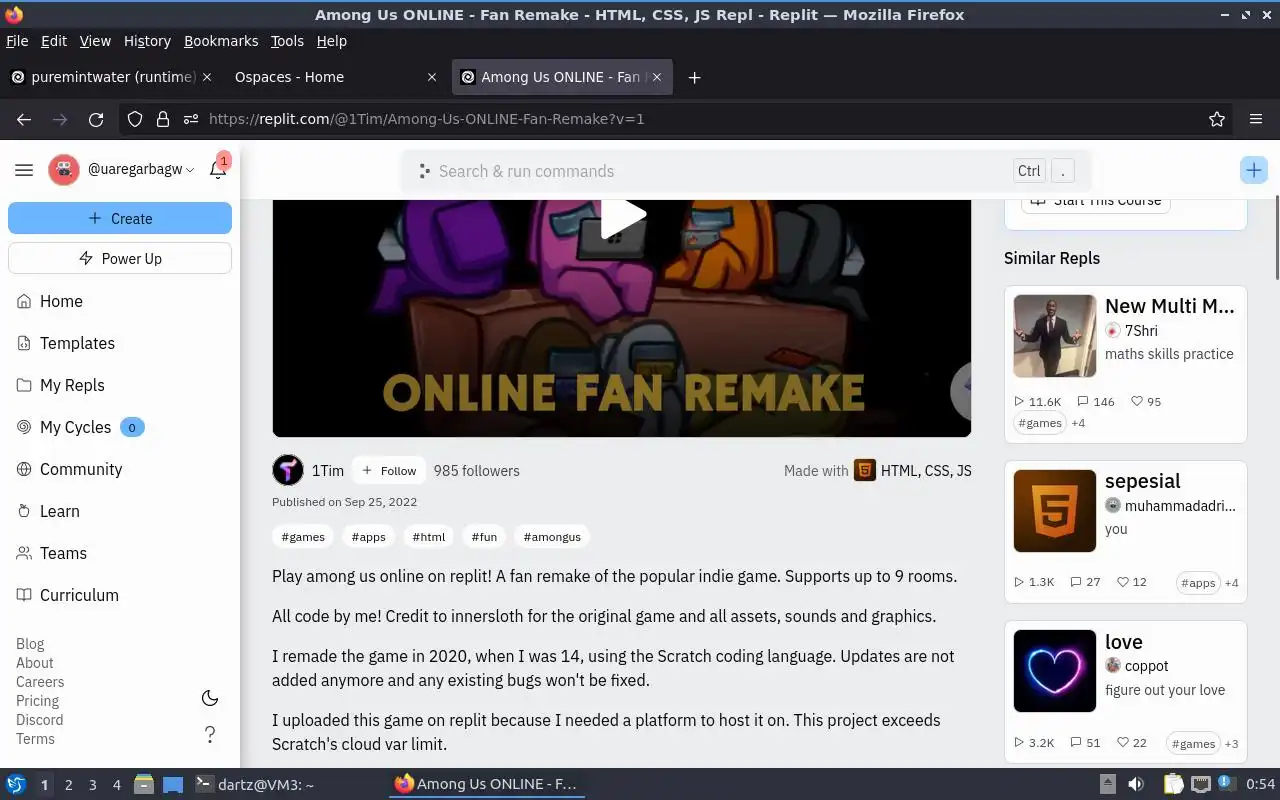Click the volume icon in system tray
1280x800 pixels.
click(1135, 784)
